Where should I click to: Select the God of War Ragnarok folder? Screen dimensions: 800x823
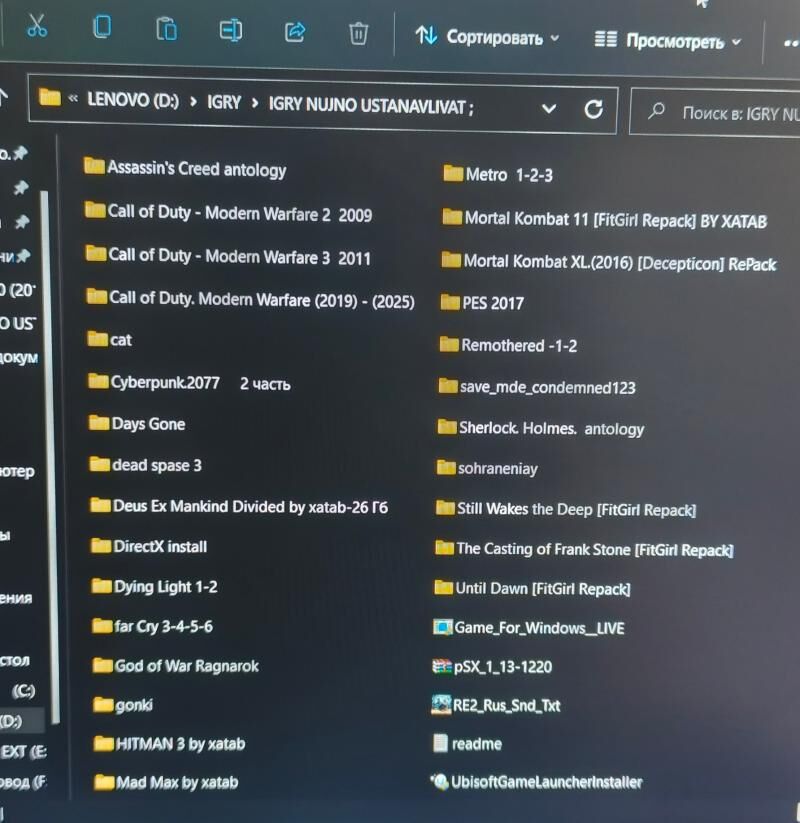tap(176, 666)
